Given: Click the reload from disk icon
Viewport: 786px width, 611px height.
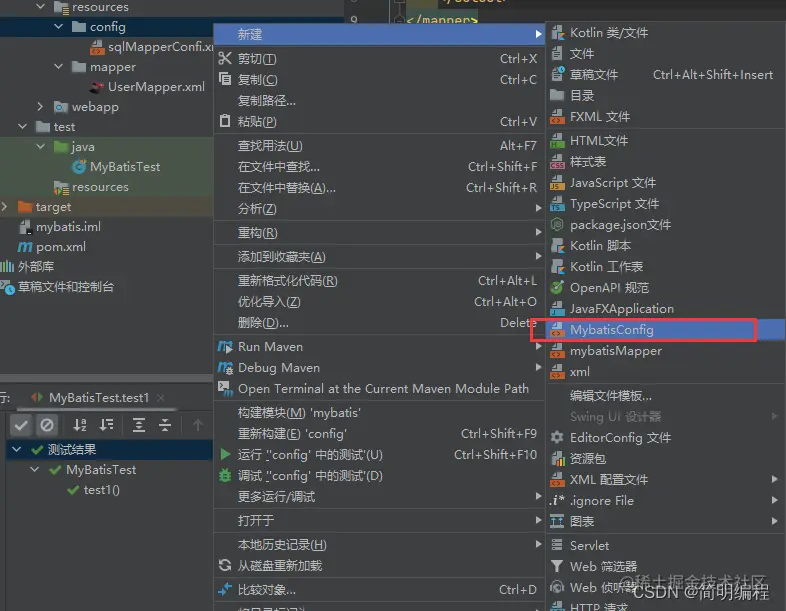Looking at the screenshot, I should point(225,565).
